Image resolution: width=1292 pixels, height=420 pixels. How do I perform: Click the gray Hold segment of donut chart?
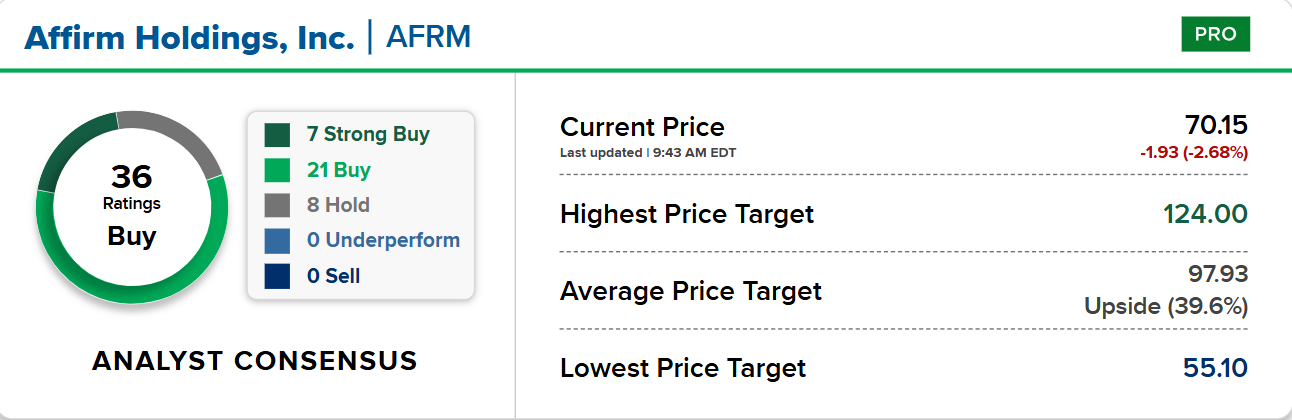[x=178, y=139]
